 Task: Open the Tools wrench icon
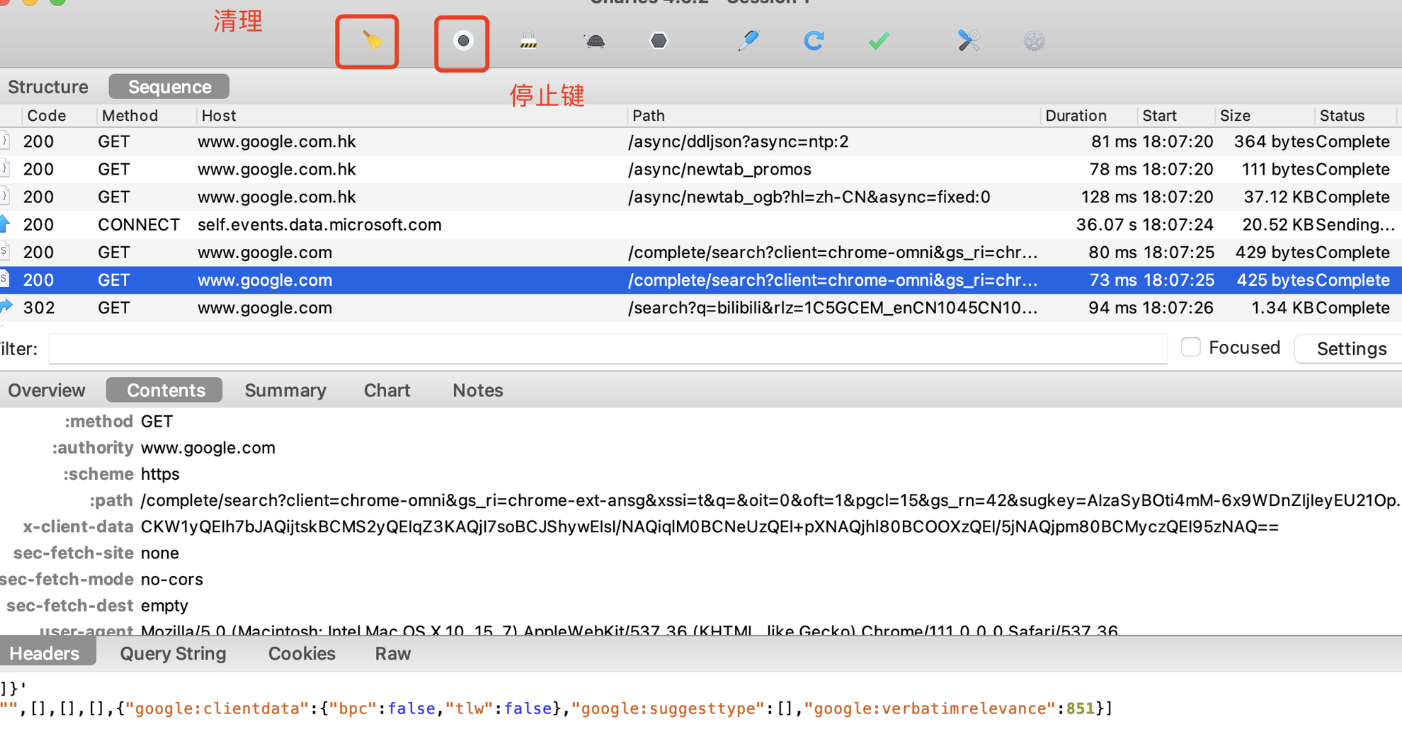[968, 41]
